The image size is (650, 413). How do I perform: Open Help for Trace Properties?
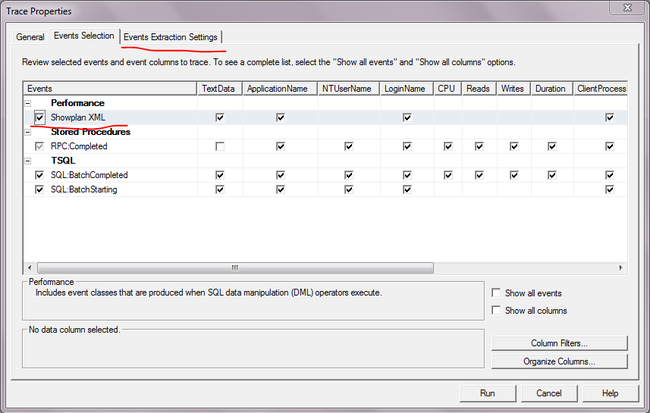(x=610, y=393)
